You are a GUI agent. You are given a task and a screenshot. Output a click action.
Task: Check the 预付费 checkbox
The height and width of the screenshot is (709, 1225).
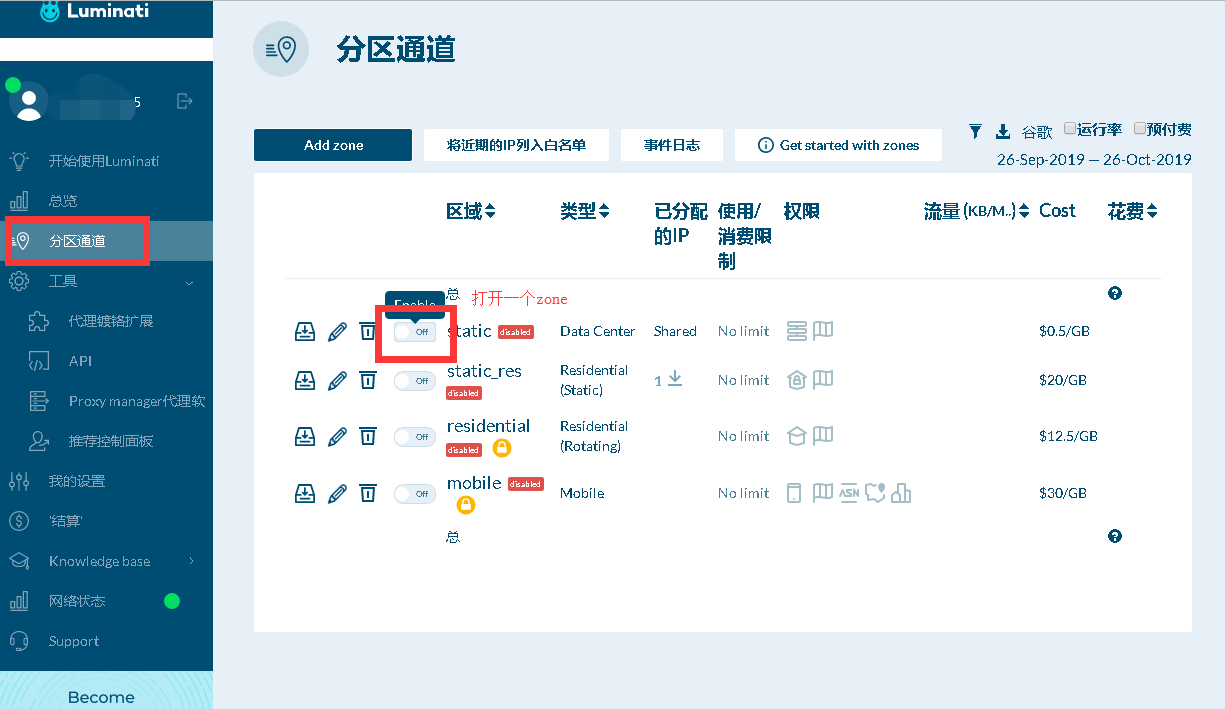pyautogui.click(x=1140, y=128)
